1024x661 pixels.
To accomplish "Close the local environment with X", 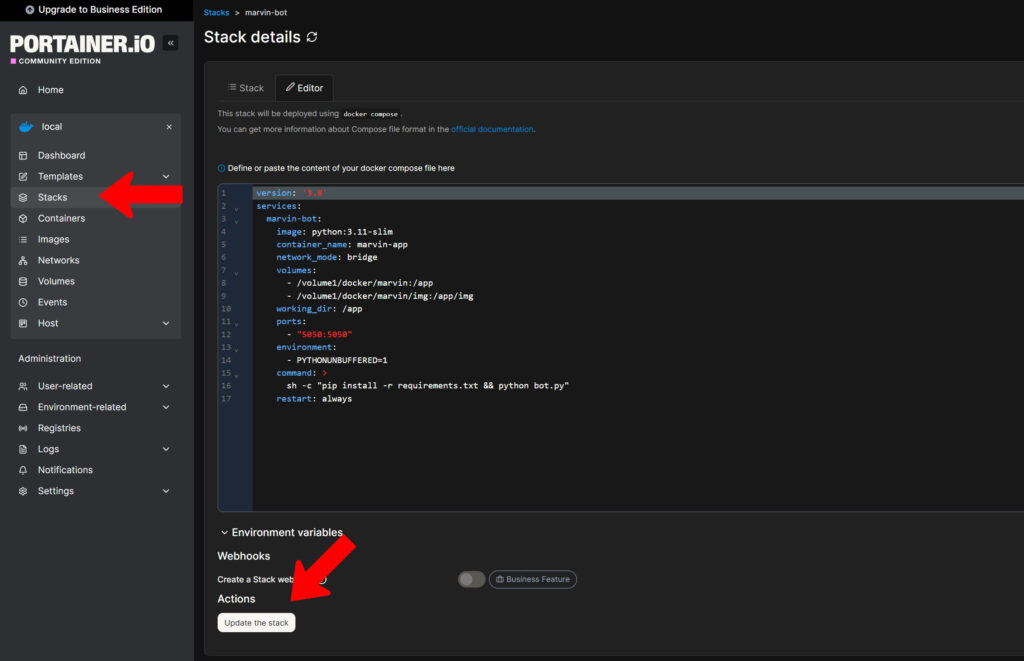I will pos(169,127).
